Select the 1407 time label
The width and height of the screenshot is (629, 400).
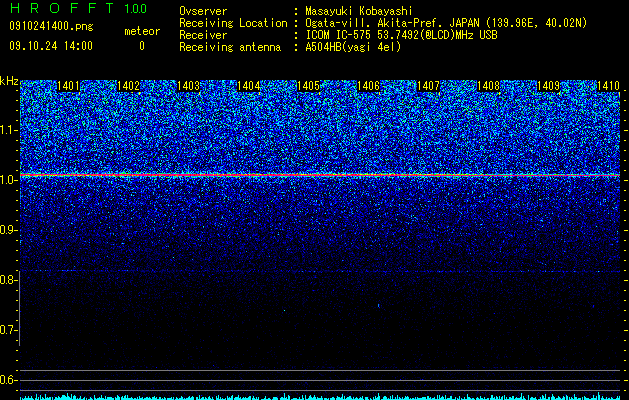tap(428, 86)
